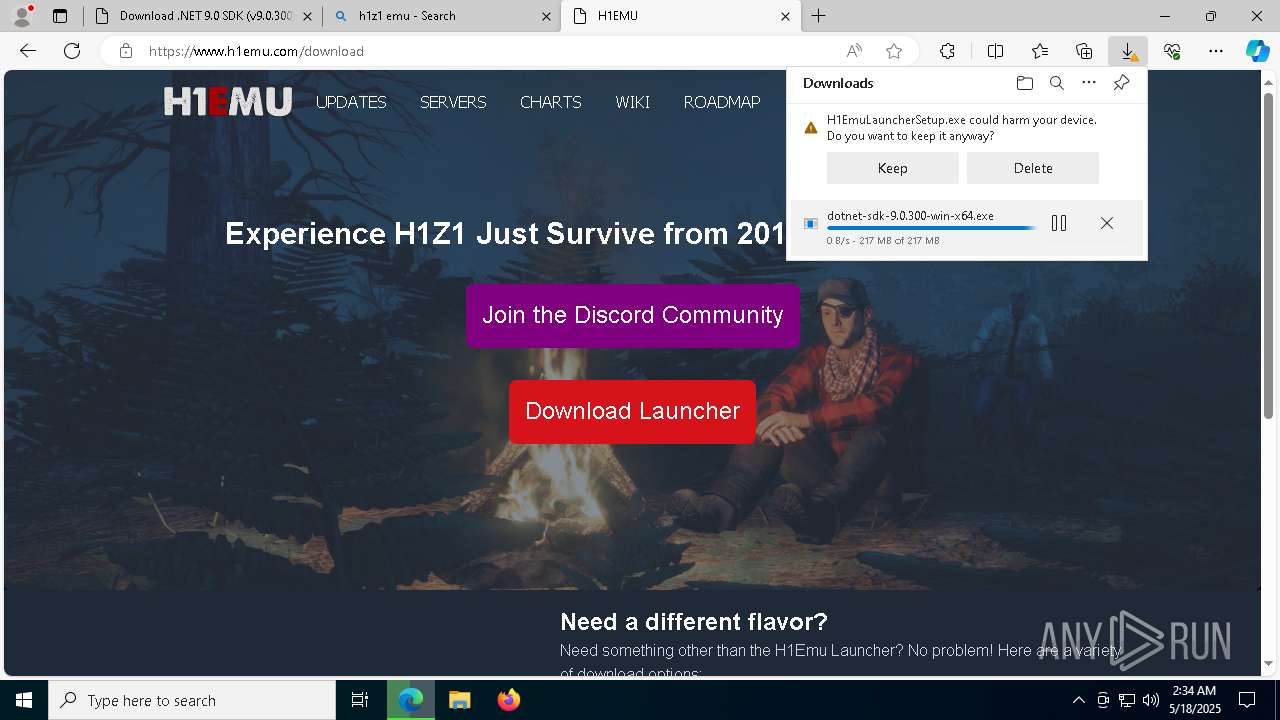The height and width of the screenshot is (720, 1280).
Task: Open Task View on taskbar
Action: click(x=360, y=700)
